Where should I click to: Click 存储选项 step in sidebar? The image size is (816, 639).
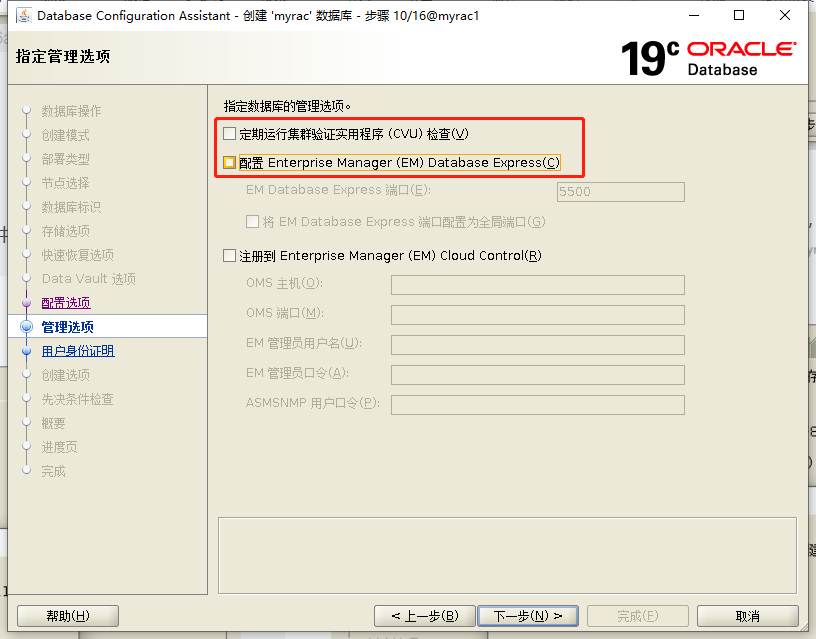pyautogui.click(x=66, y=231)
